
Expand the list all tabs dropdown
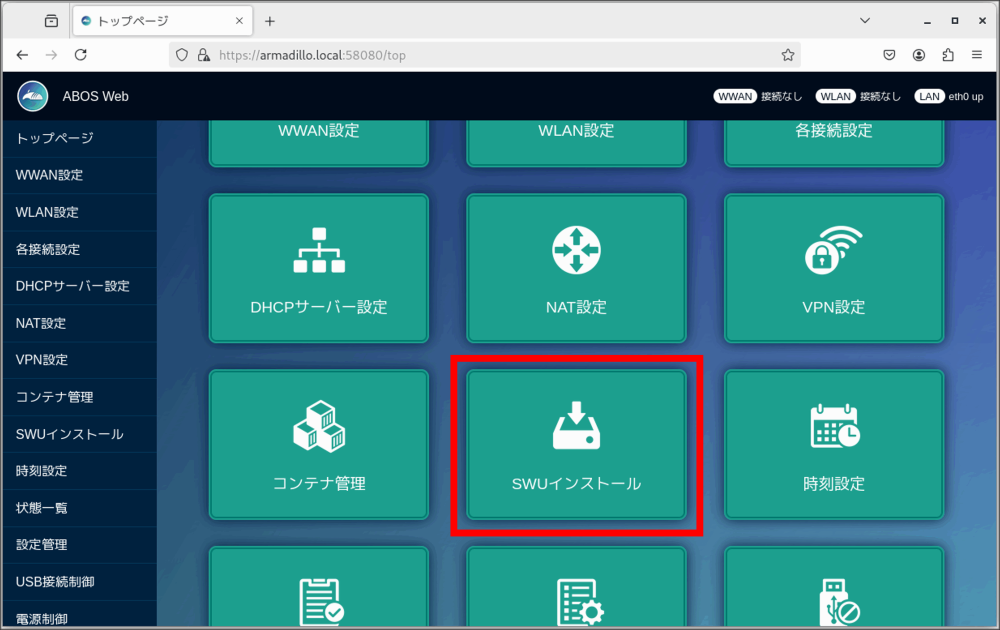click(865, 20)
